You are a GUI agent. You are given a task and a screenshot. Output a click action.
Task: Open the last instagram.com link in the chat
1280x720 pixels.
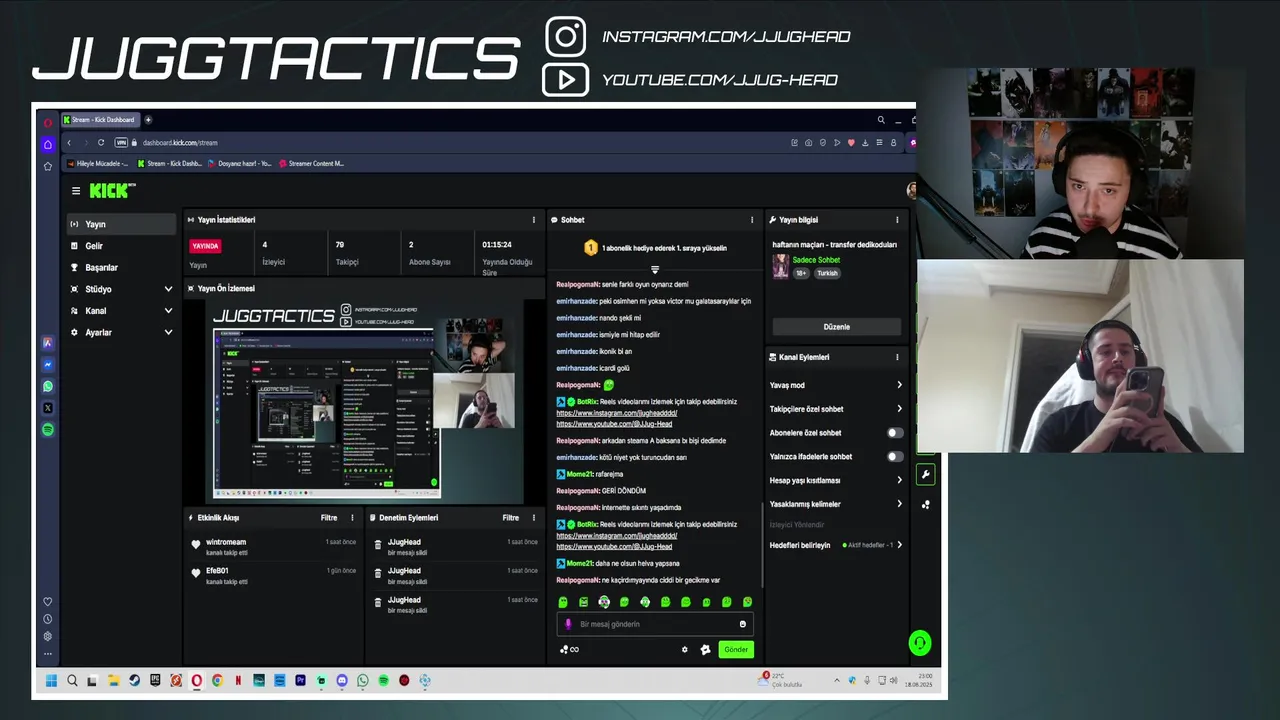click(617, 536)
